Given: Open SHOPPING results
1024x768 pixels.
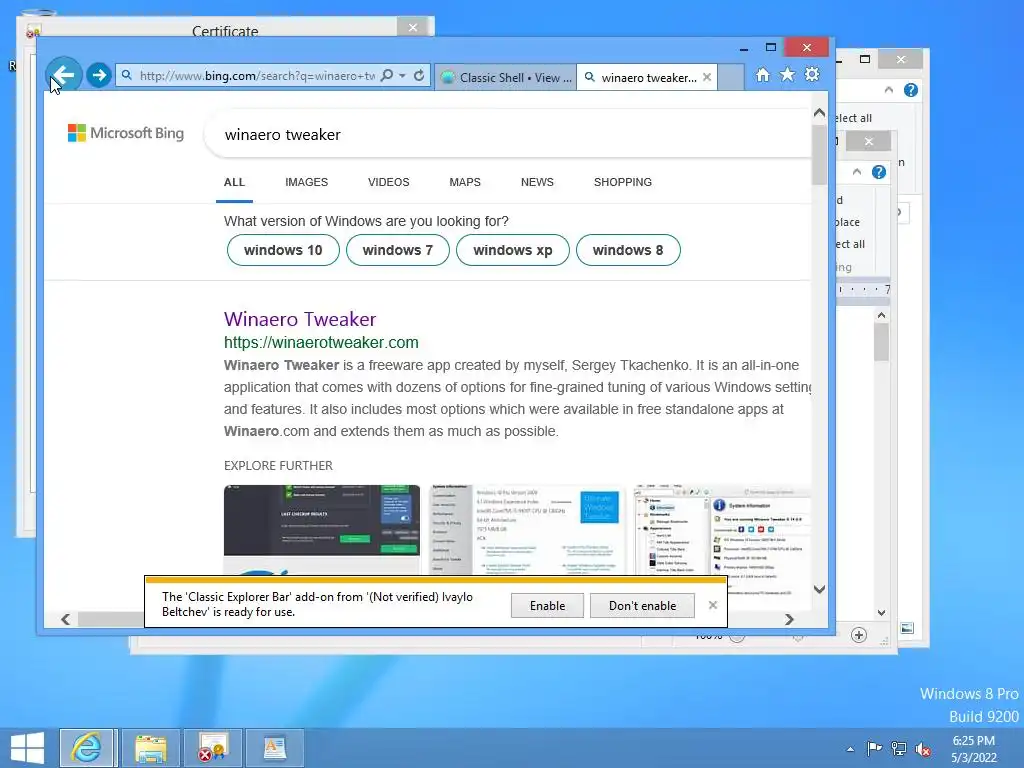Looking at the screenshot, I should click(x=622, y=182).
